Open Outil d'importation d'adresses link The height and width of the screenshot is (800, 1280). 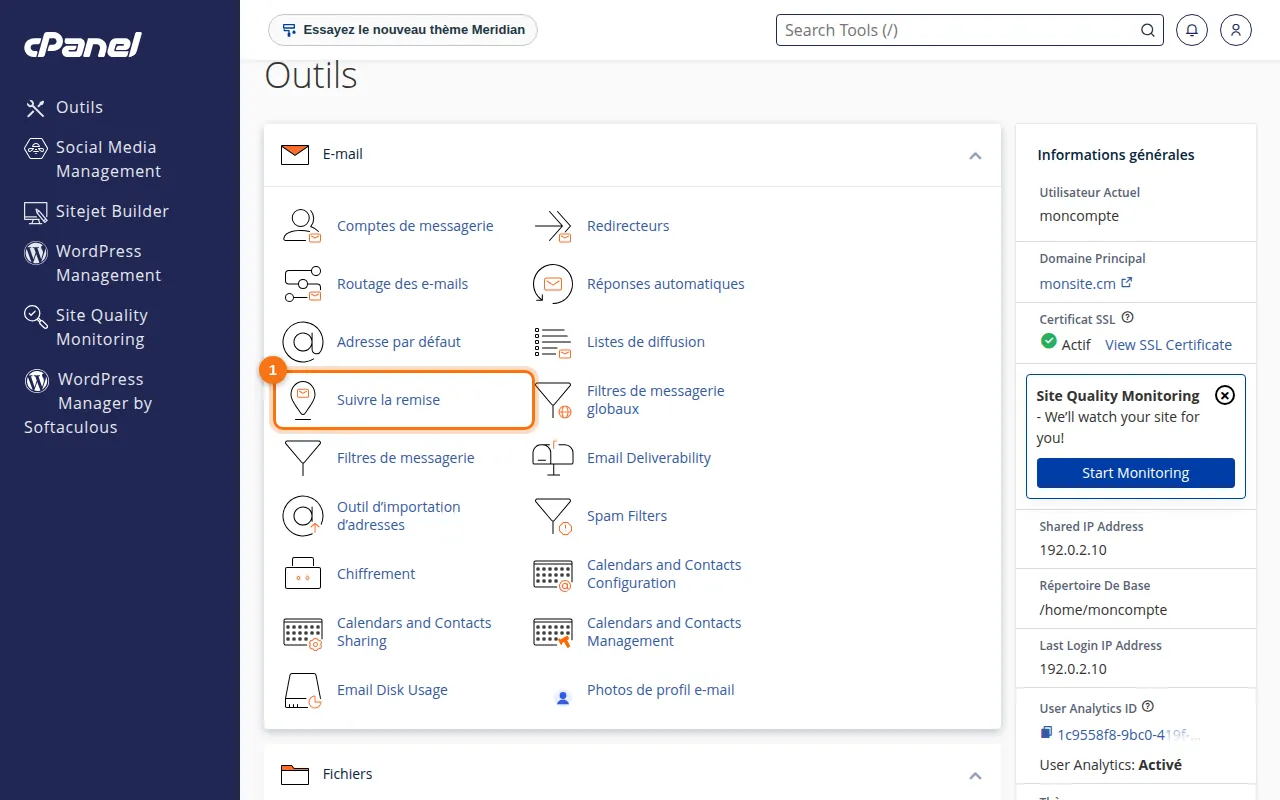tap(399, 516)
